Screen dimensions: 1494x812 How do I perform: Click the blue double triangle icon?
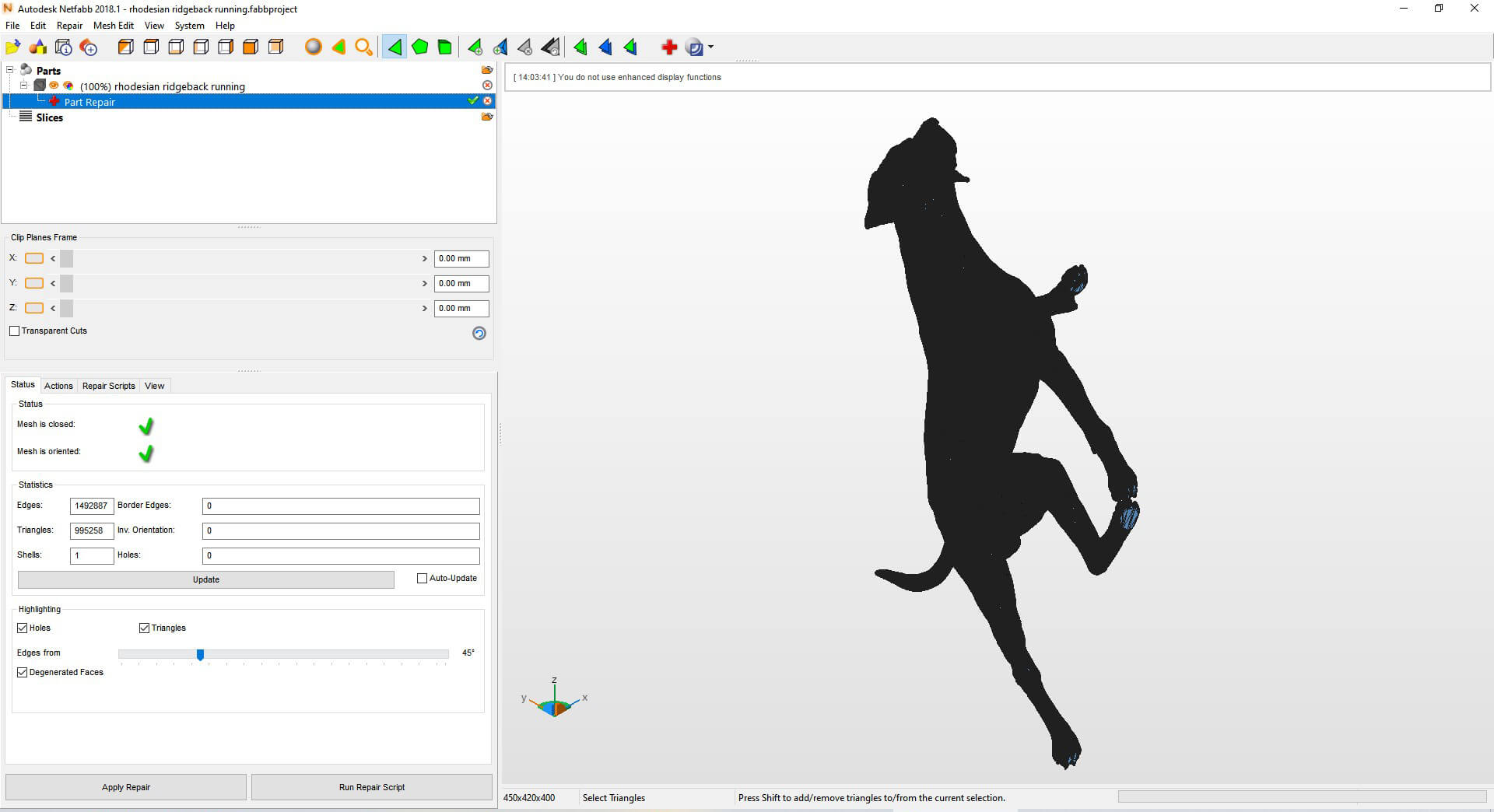point(605,47)
